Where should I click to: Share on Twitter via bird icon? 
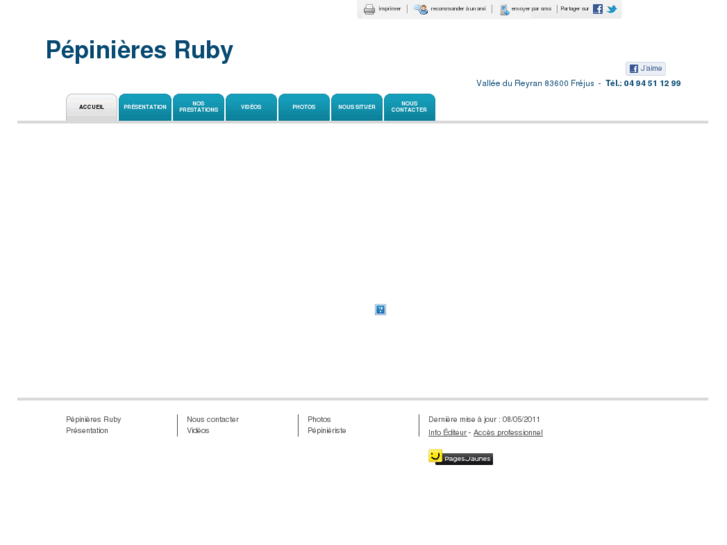(612, 9)
